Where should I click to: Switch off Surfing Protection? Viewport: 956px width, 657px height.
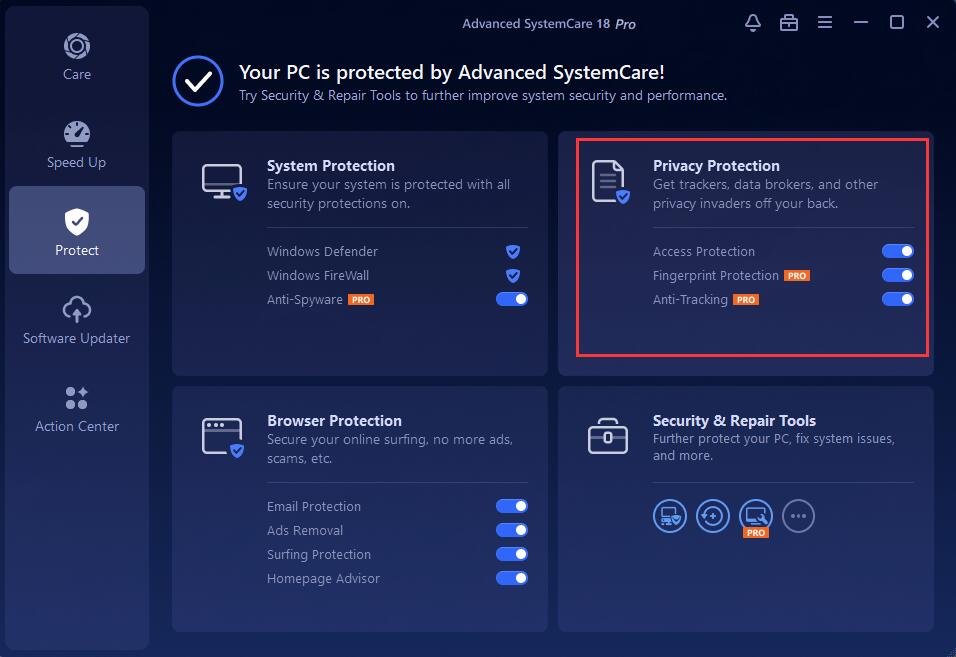point(512,554)
